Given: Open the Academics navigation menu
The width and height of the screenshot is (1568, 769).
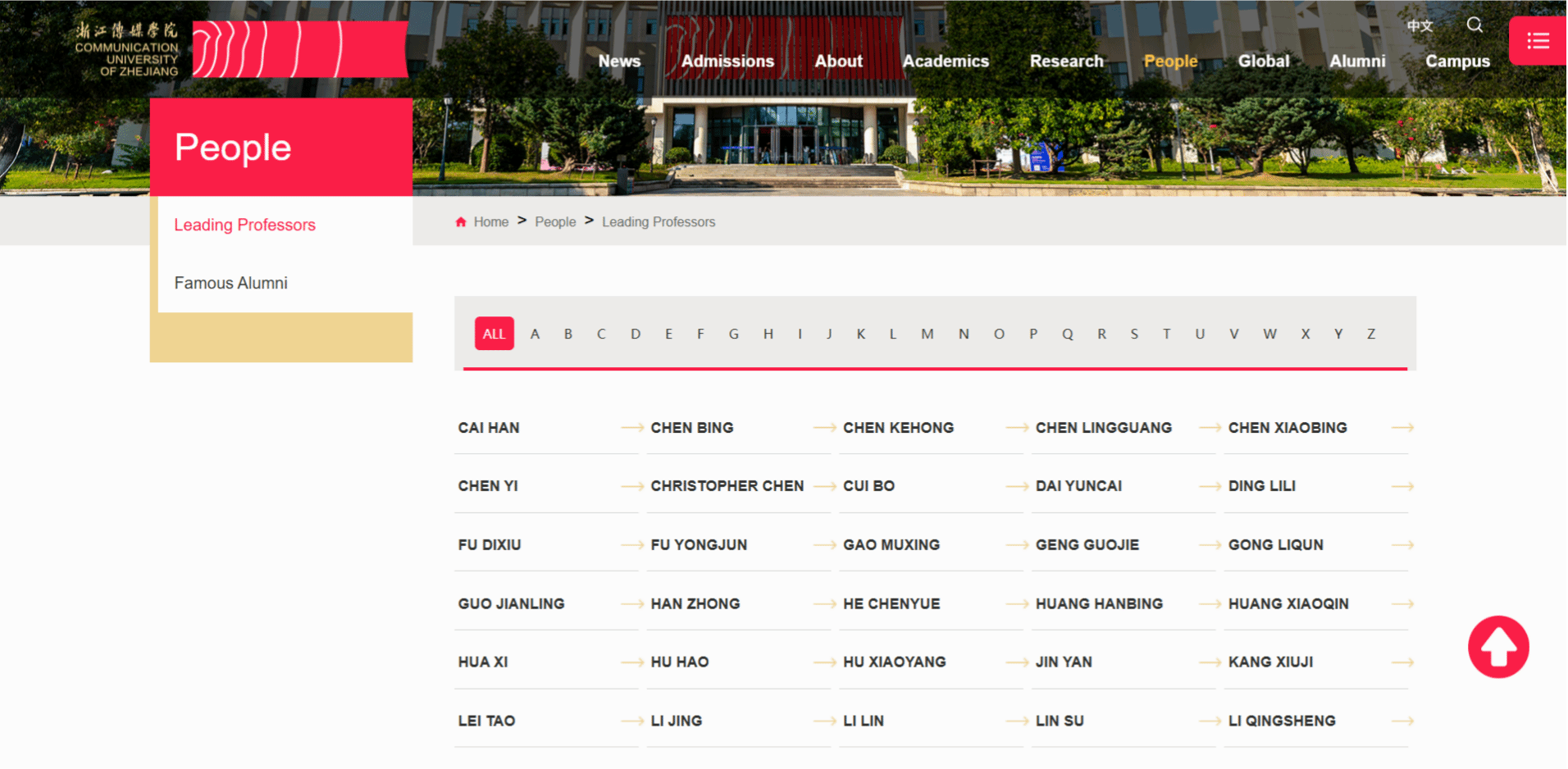Looking at the screenshot, I should [x=945, y=61].
